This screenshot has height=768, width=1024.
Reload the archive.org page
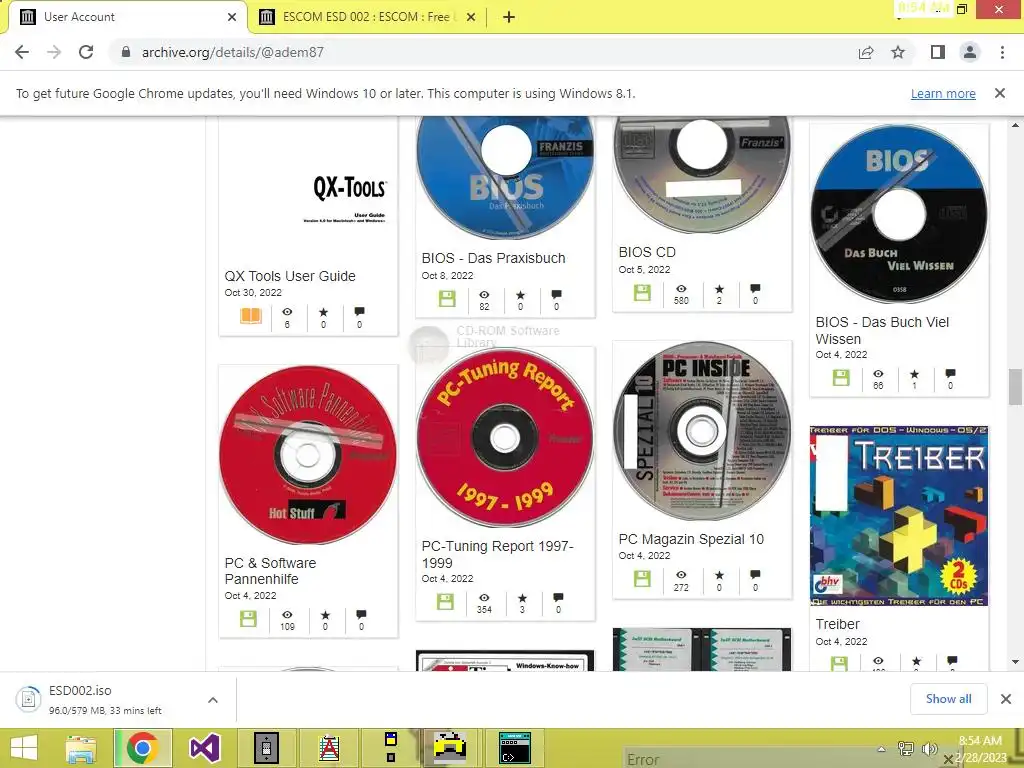click(x=86, y=52)
